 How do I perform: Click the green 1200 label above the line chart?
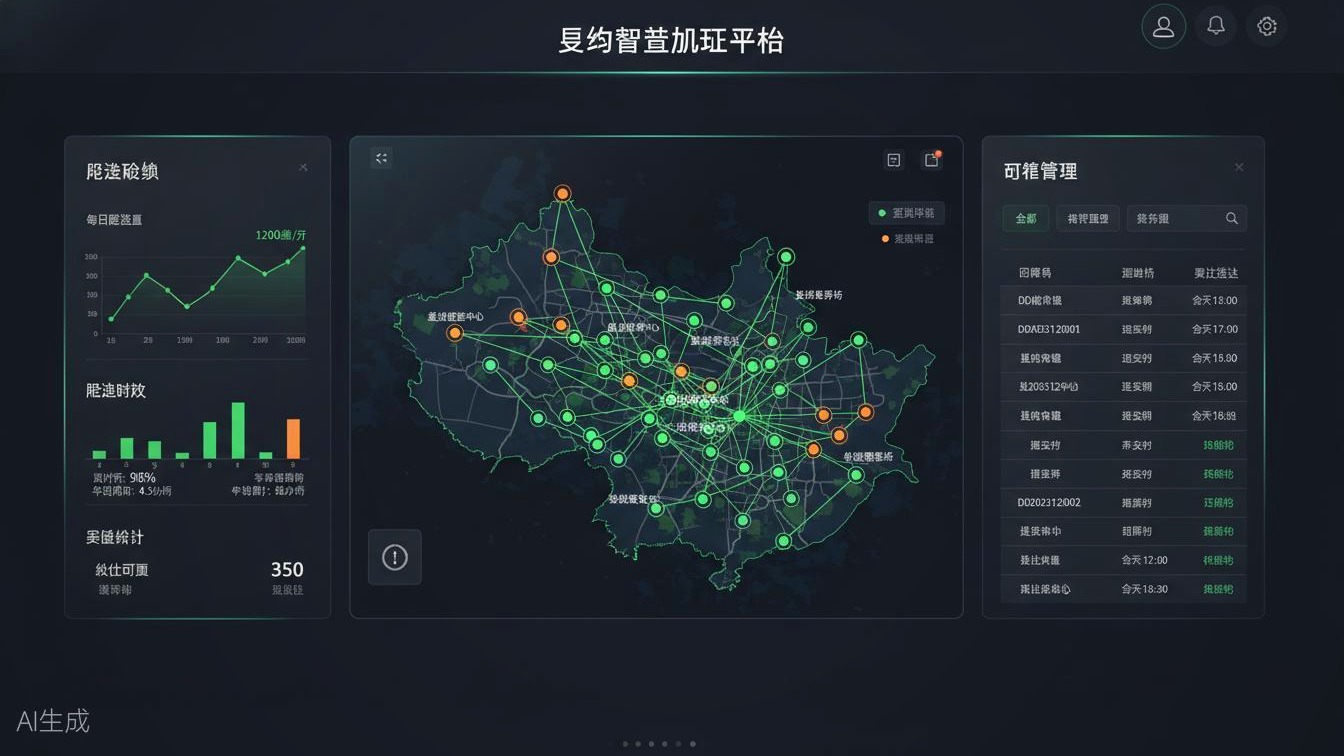click(x=281, y=235)
